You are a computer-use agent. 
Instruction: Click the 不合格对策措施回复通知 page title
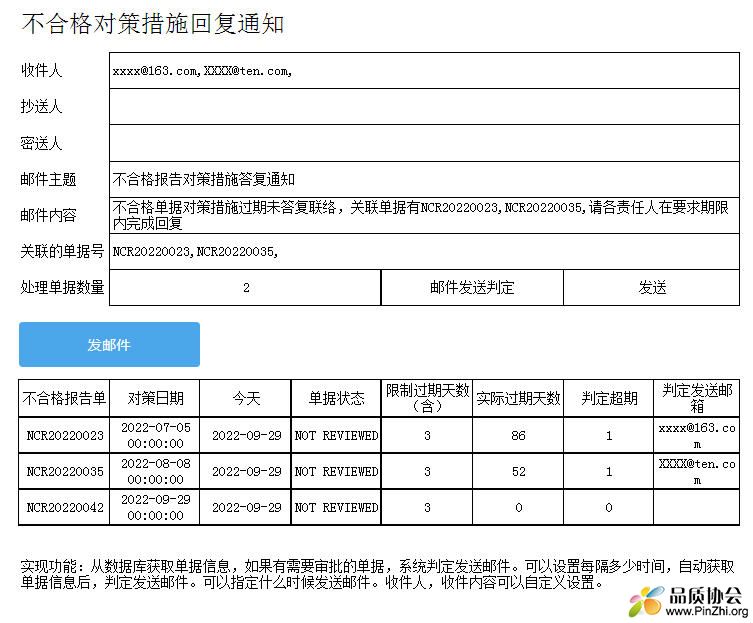click(x=153, y=24)
